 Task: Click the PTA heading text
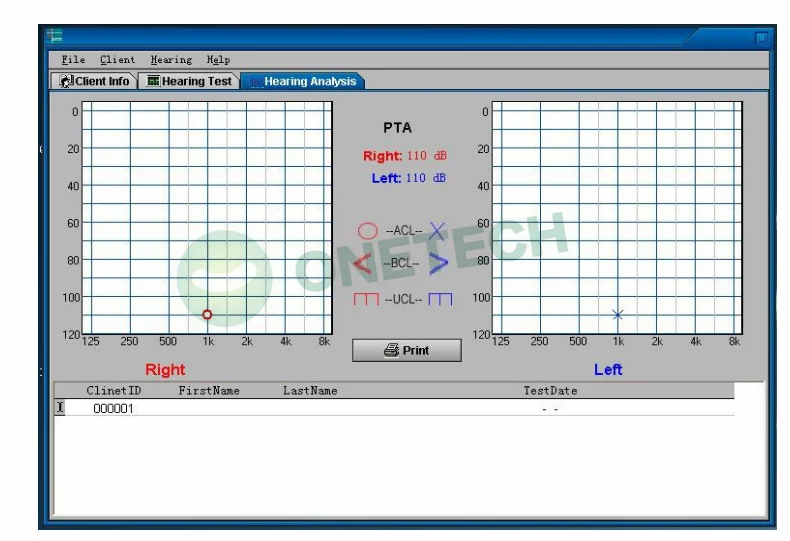pyautogui.click(x=398, y=128)
